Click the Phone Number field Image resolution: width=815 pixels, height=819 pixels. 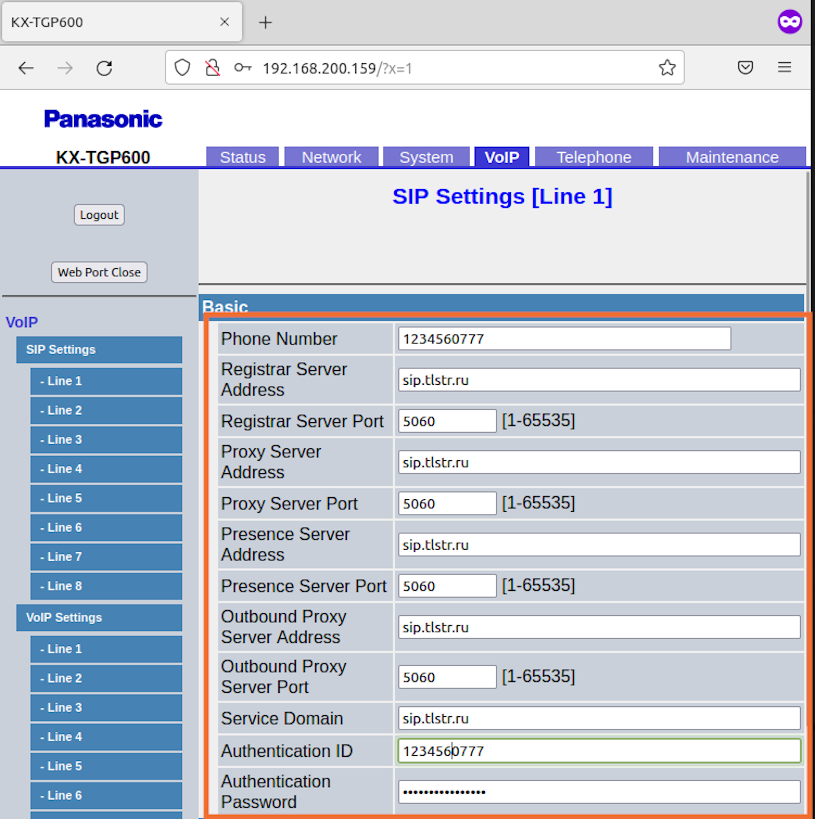564,338
